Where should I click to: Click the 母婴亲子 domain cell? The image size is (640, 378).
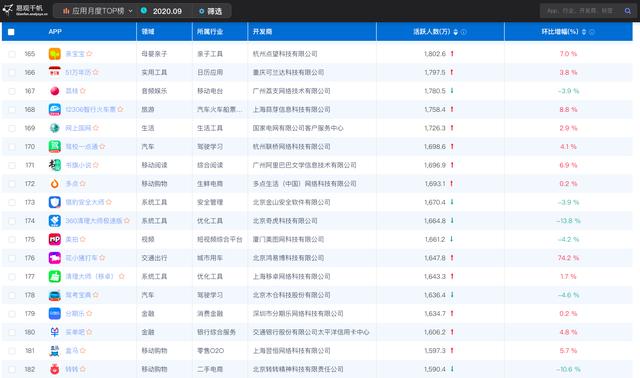tap(154, 54)
